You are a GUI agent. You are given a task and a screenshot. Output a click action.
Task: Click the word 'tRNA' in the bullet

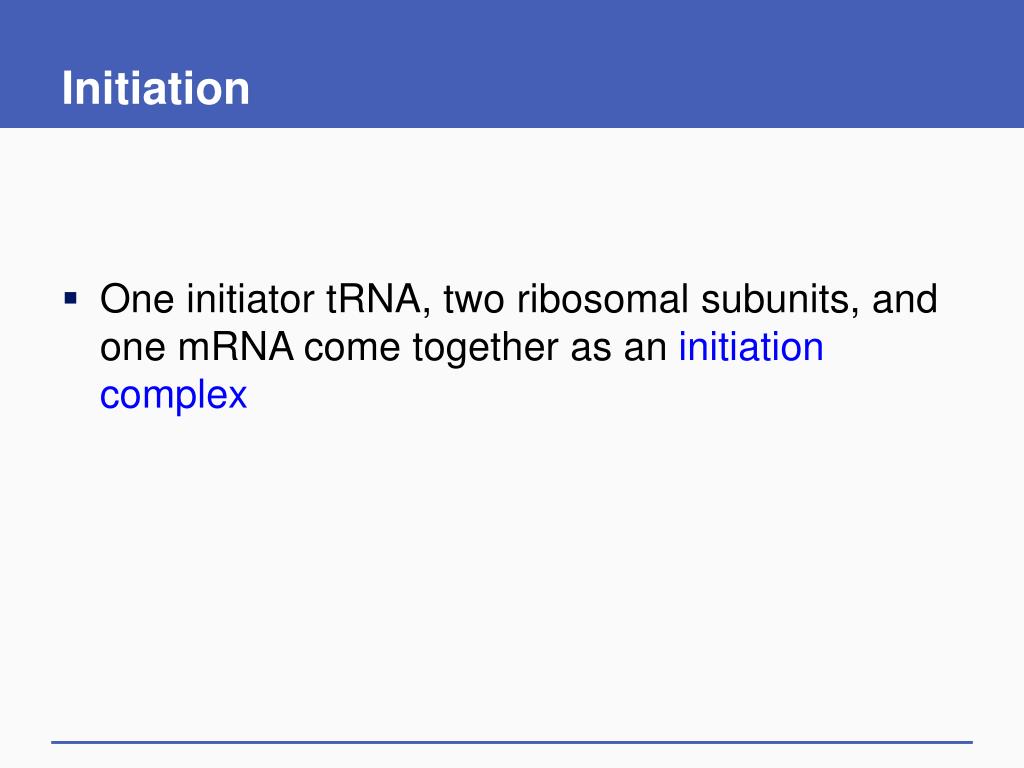(x=379, y=299)
